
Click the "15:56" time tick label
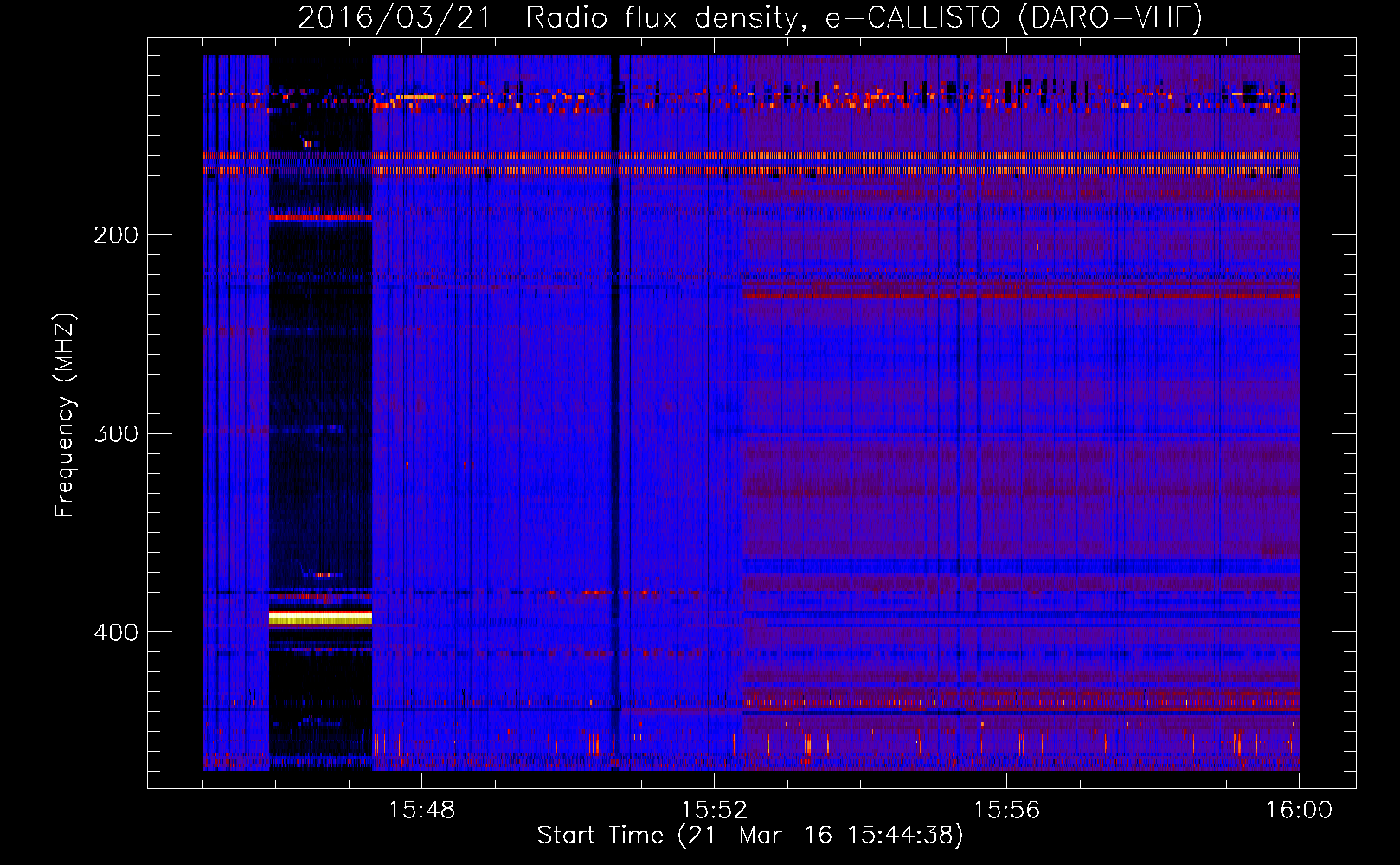click(1006, 811)
